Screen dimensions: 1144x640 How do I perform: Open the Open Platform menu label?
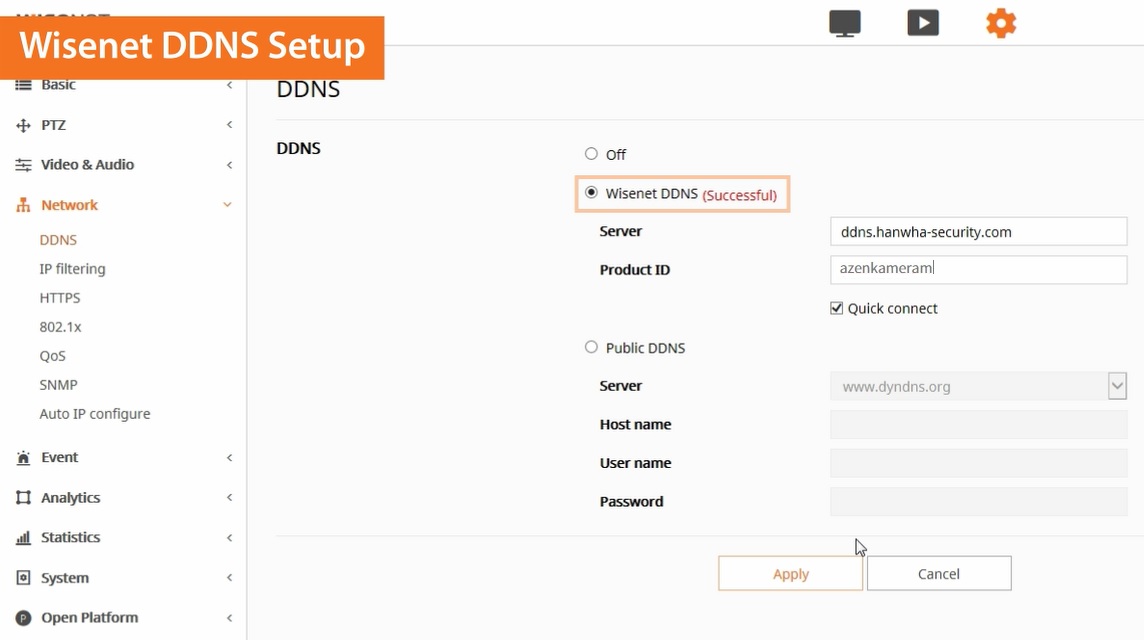[x=90, y=618]
